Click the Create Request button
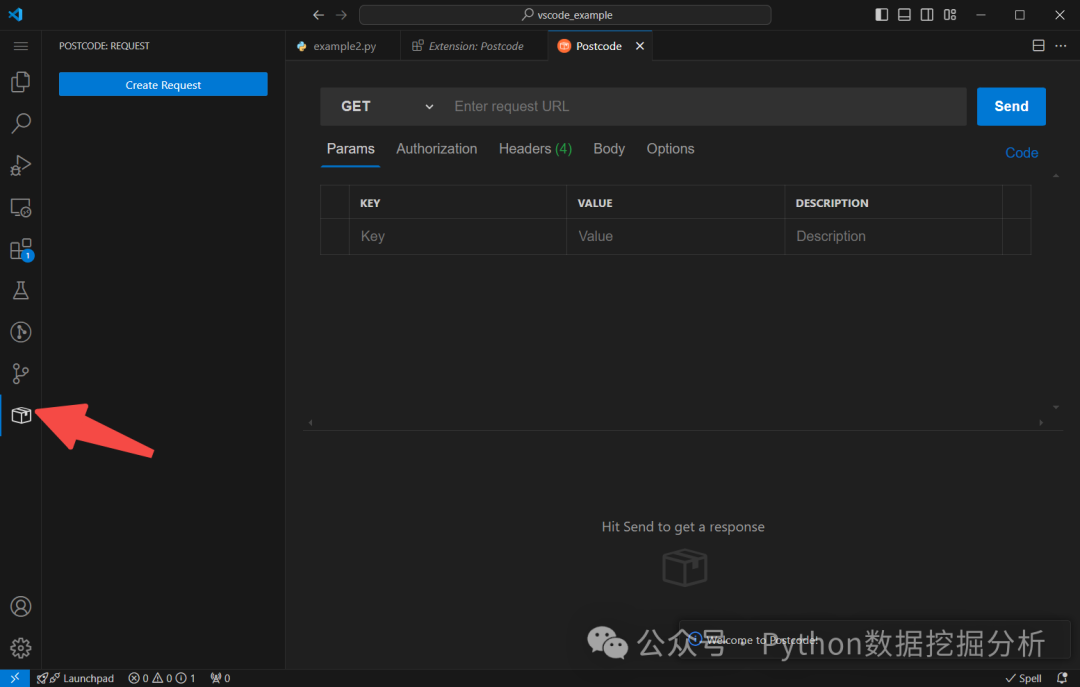1080x687 pixels. click(163, 84)
